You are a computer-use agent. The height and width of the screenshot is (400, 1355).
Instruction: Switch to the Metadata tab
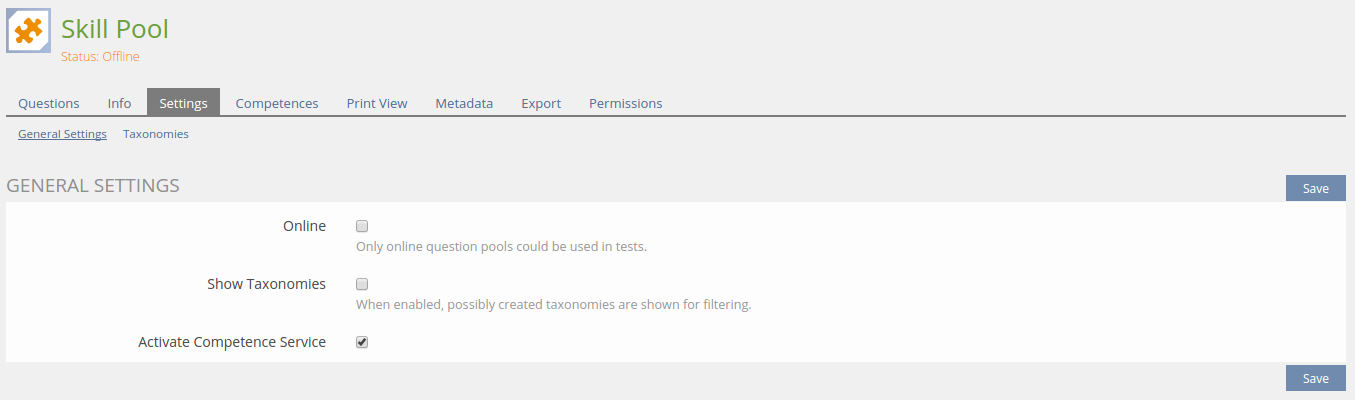pos(464,103)
